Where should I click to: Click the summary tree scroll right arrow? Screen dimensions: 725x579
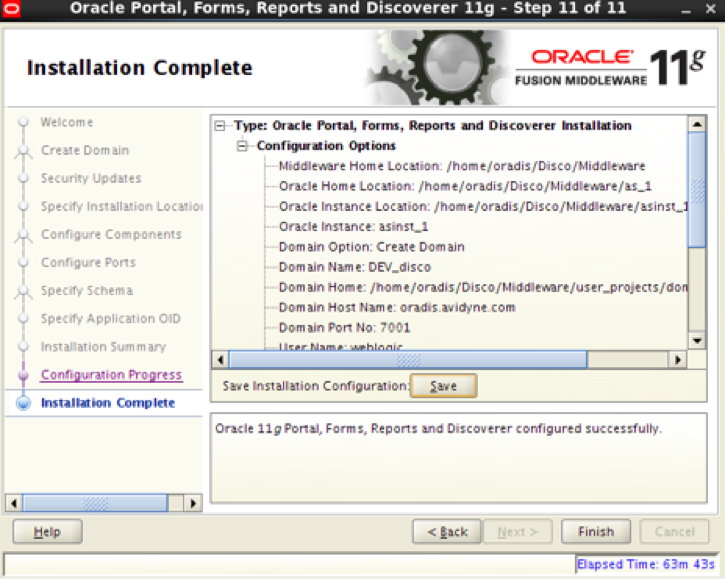pos(678,359)
